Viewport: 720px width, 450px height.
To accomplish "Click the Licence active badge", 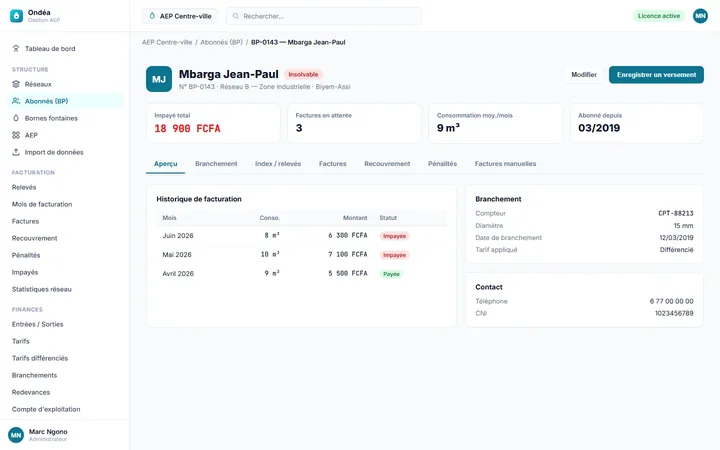I will click(658, 16).
